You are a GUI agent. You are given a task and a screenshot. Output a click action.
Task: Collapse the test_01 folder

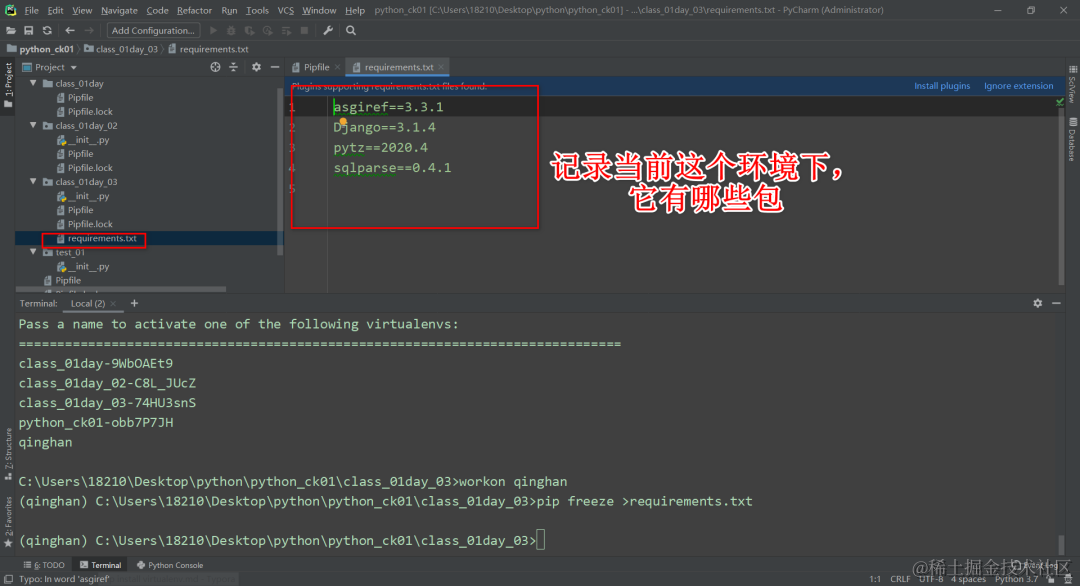pos(33,252)
